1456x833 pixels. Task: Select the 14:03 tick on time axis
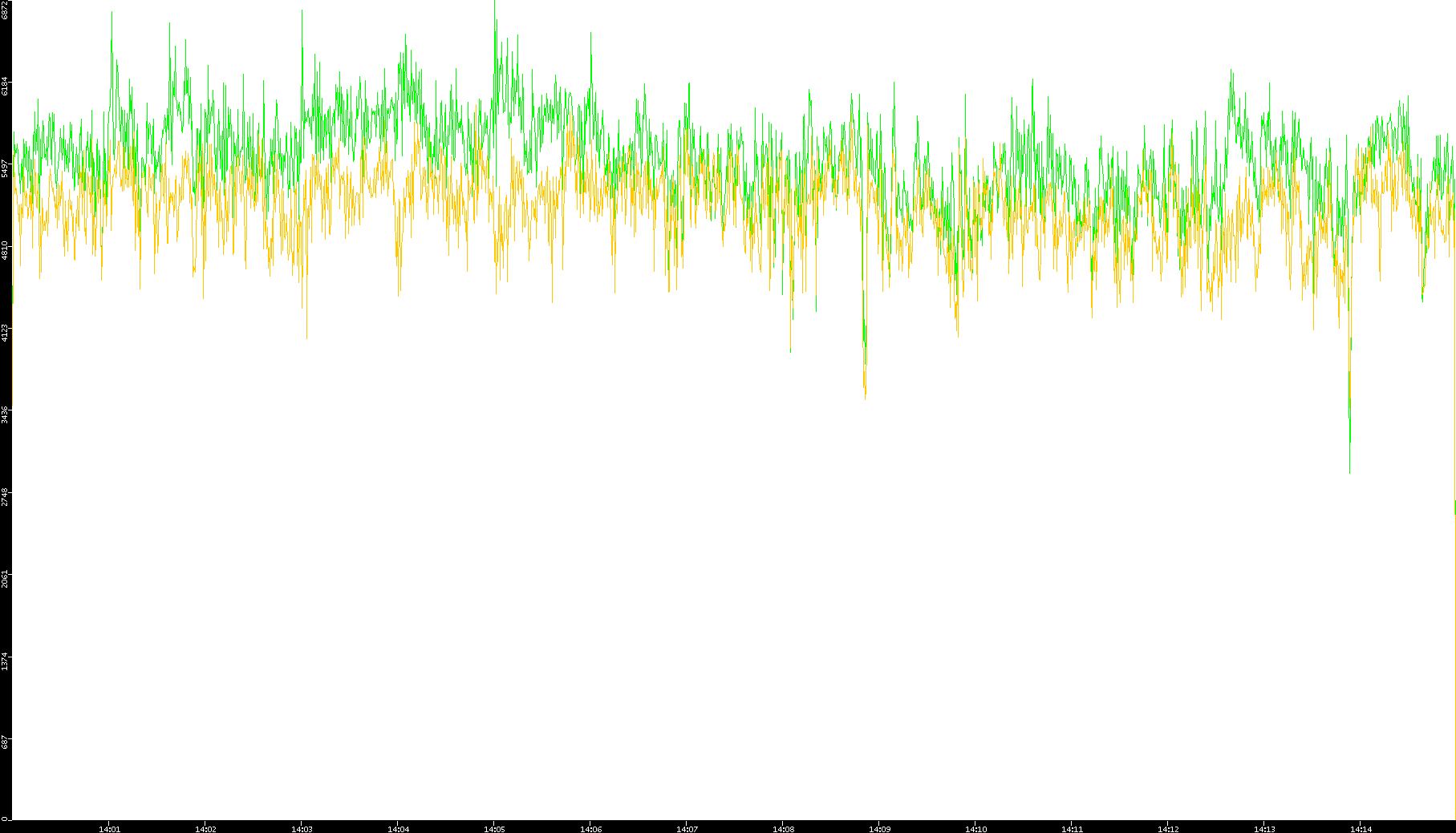tap(302, 828)
